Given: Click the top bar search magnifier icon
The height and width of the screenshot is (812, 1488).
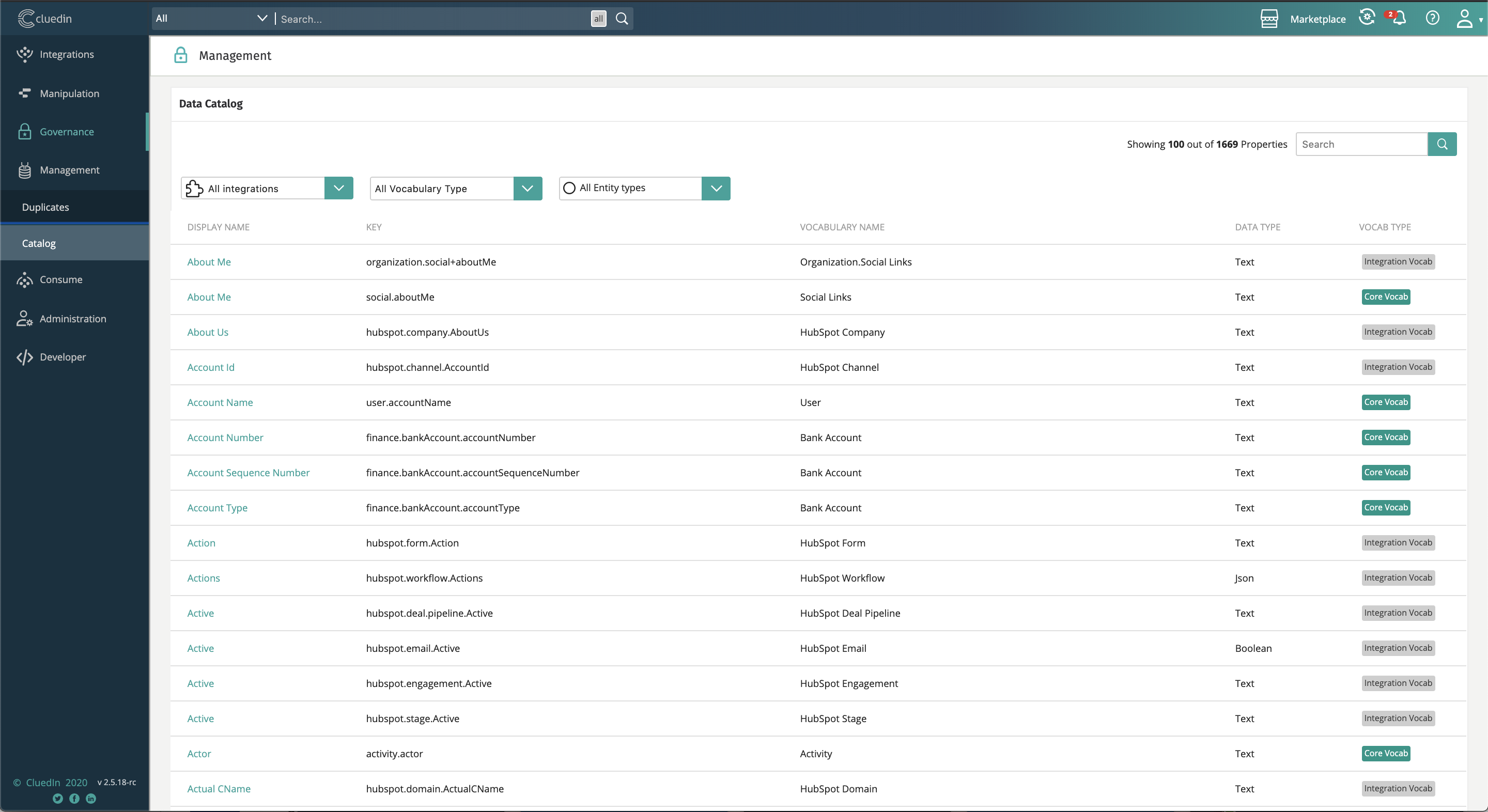Looking at the screenshot, I should [622, 19].
